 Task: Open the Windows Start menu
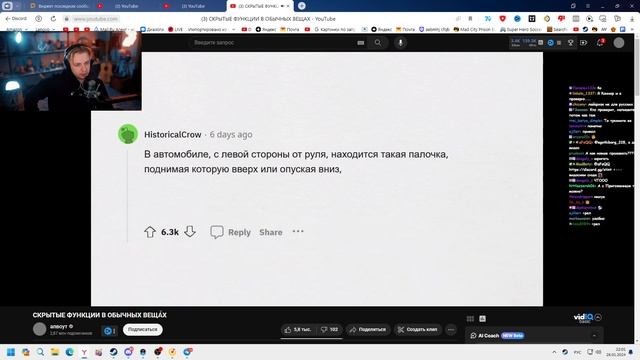click(11, 352)
